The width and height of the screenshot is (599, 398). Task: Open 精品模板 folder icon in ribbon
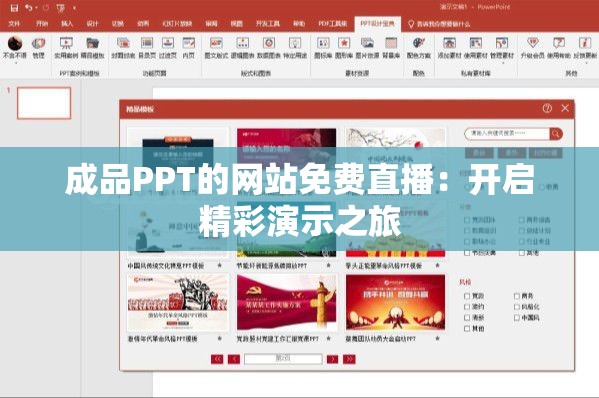click(x=92, y=48)
